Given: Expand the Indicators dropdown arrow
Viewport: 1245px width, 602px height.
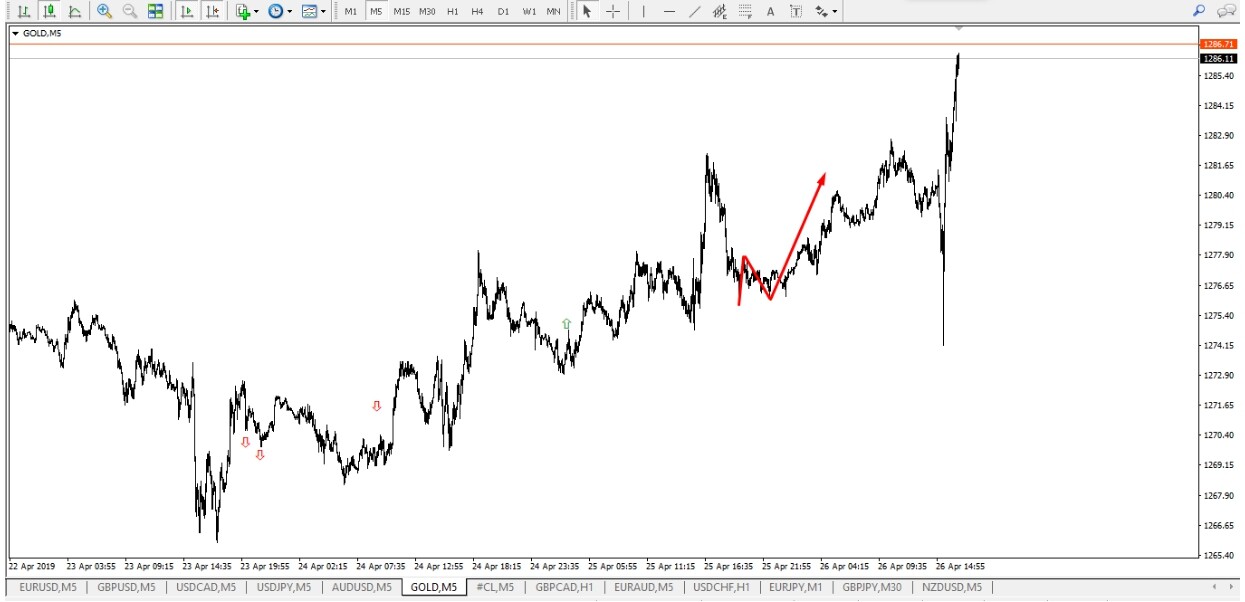Looking at the screenshot, I should coord(257,12).
